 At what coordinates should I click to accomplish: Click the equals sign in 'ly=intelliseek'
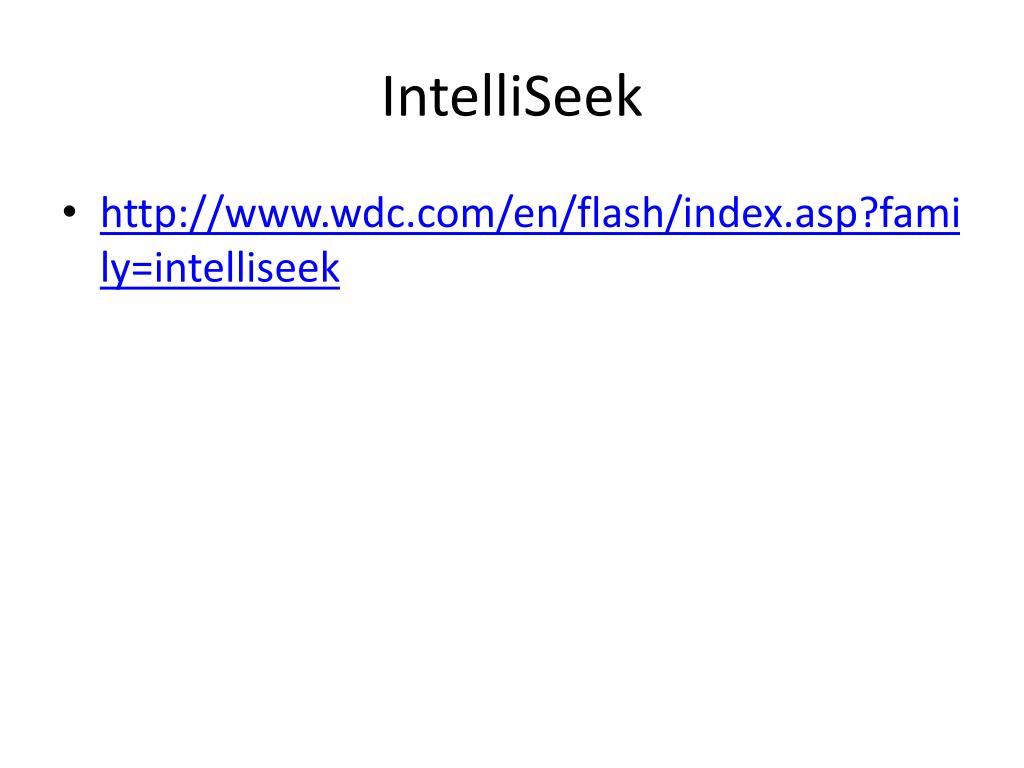[142, 269]
